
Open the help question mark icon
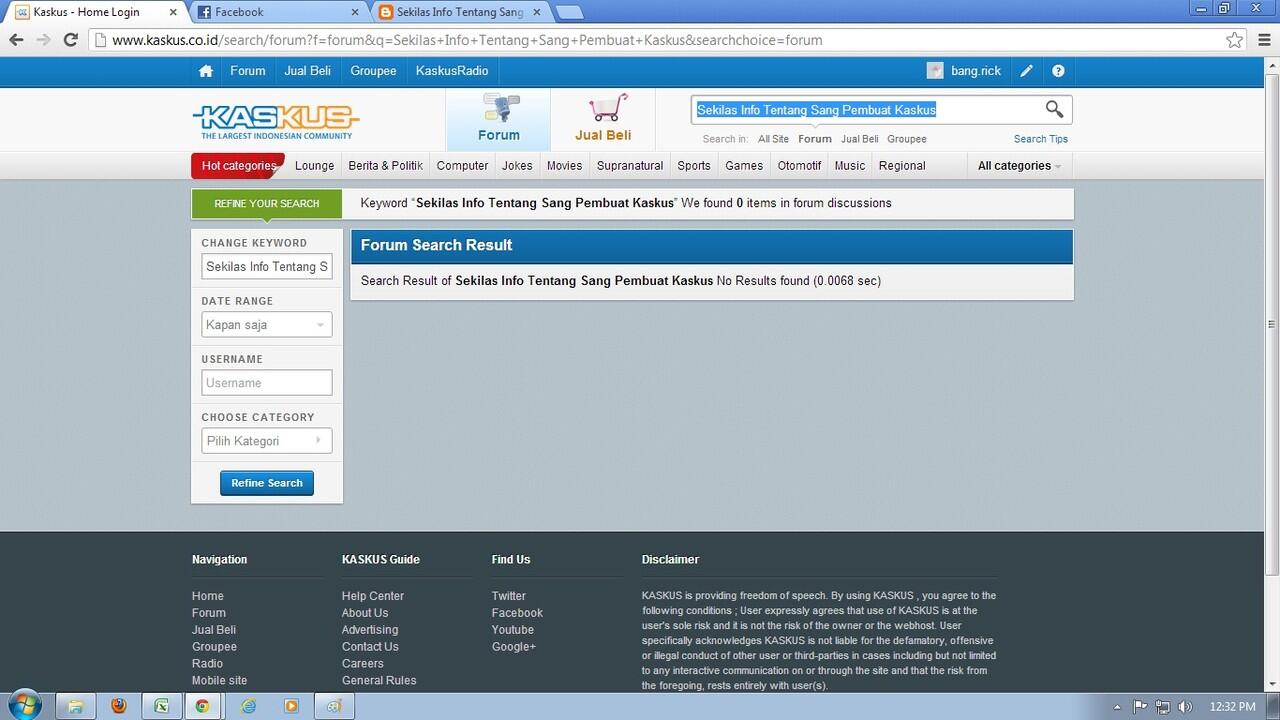click(1058, 71)
